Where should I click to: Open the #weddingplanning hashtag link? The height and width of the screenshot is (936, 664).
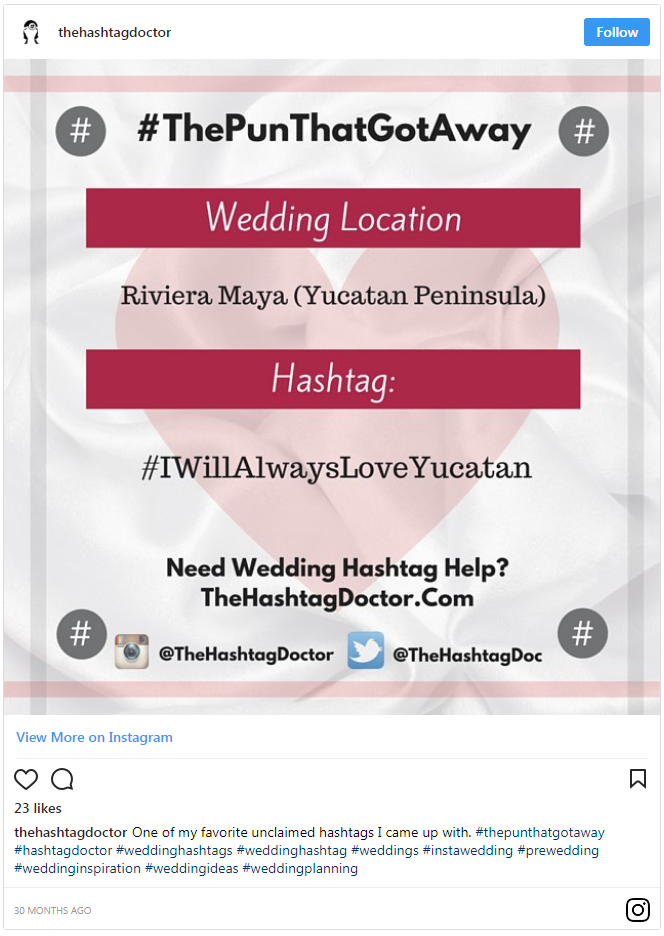pyautogui.click(x=300, y=868)
